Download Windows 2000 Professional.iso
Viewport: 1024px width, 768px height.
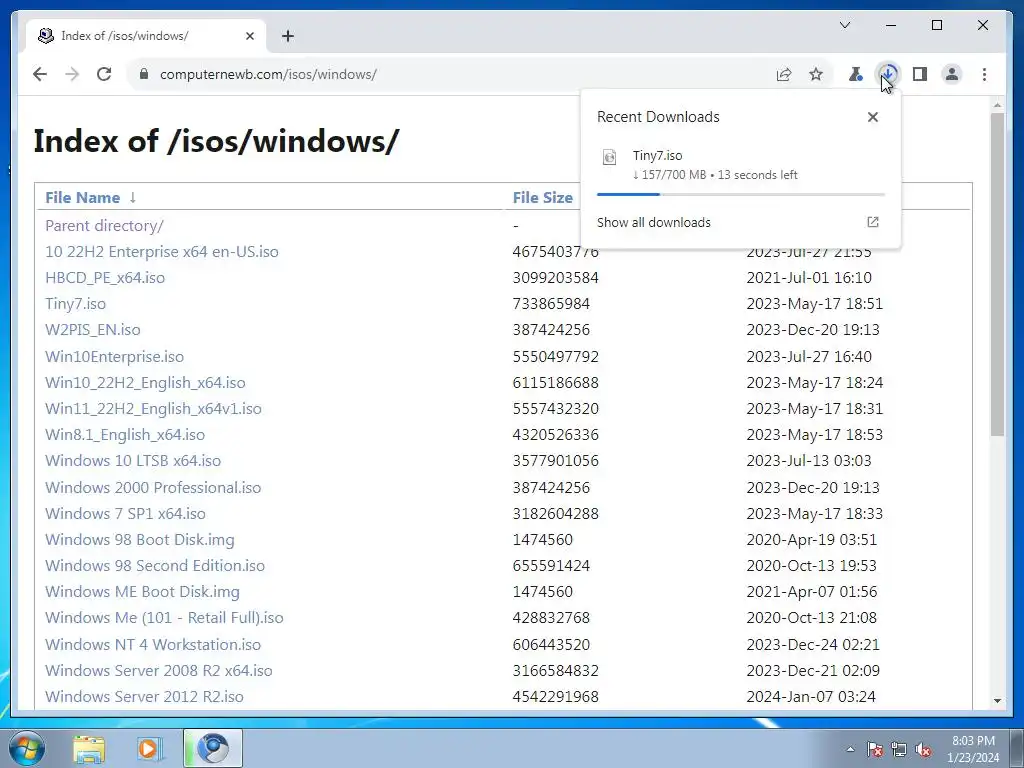[x=153, y=488]
